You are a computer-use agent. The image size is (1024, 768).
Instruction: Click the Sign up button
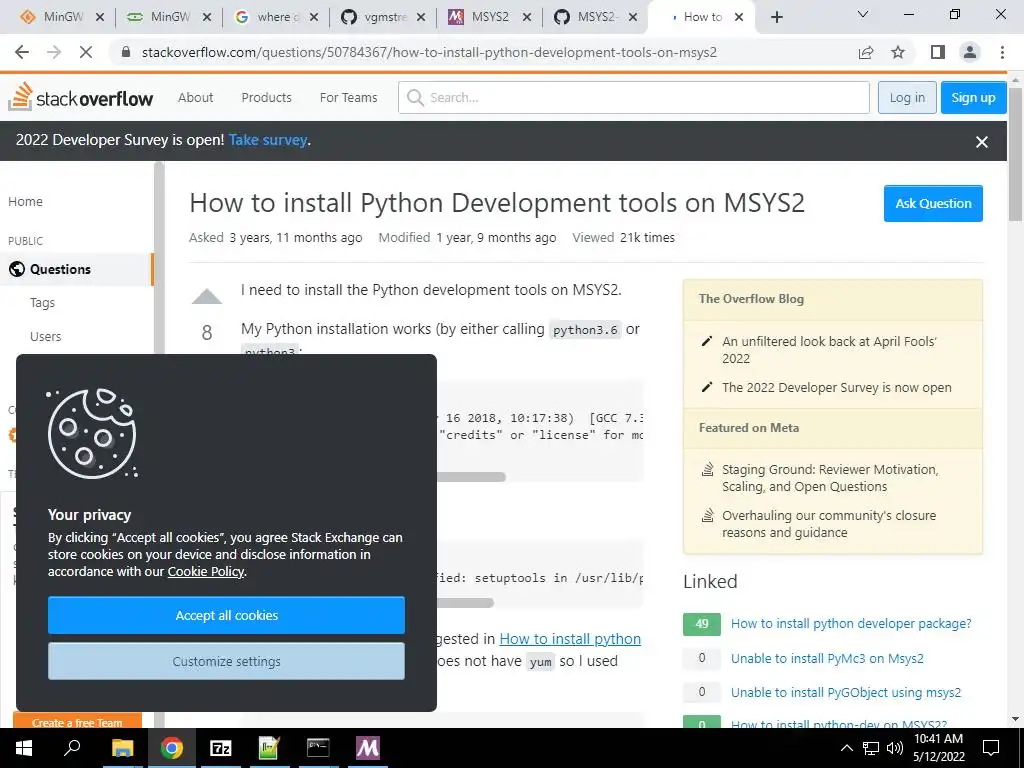(973, 97)
